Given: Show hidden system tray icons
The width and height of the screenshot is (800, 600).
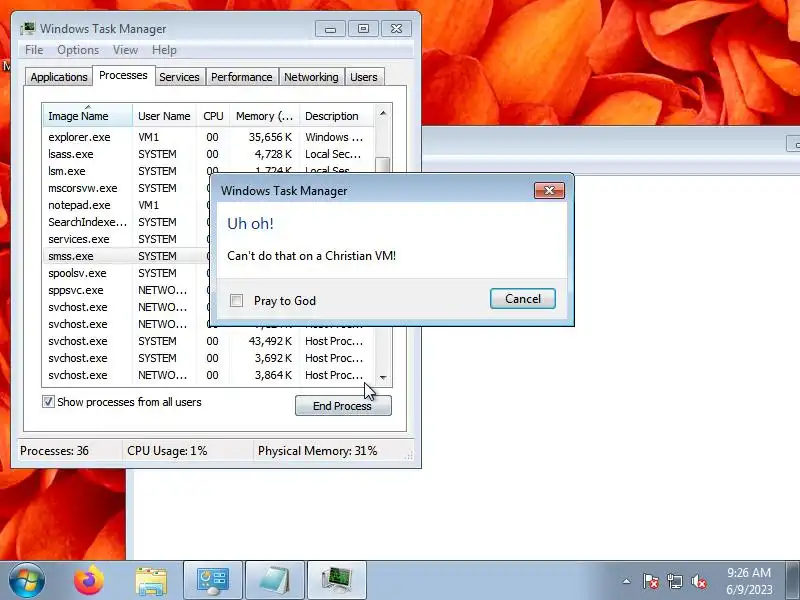Looking at the screenshot, I should pos(627,581).
